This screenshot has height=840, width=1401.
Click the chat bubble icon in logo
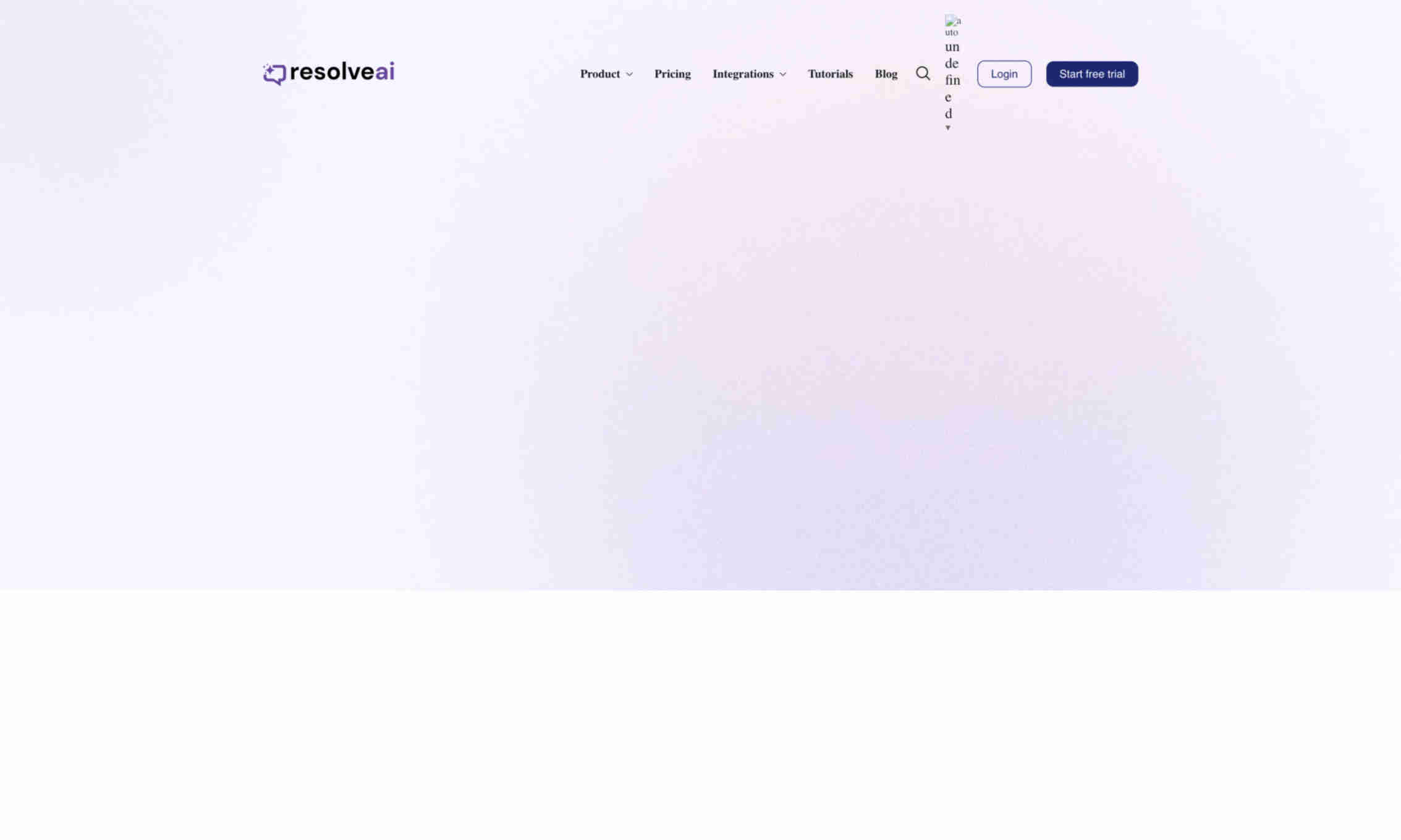[274, 72]
